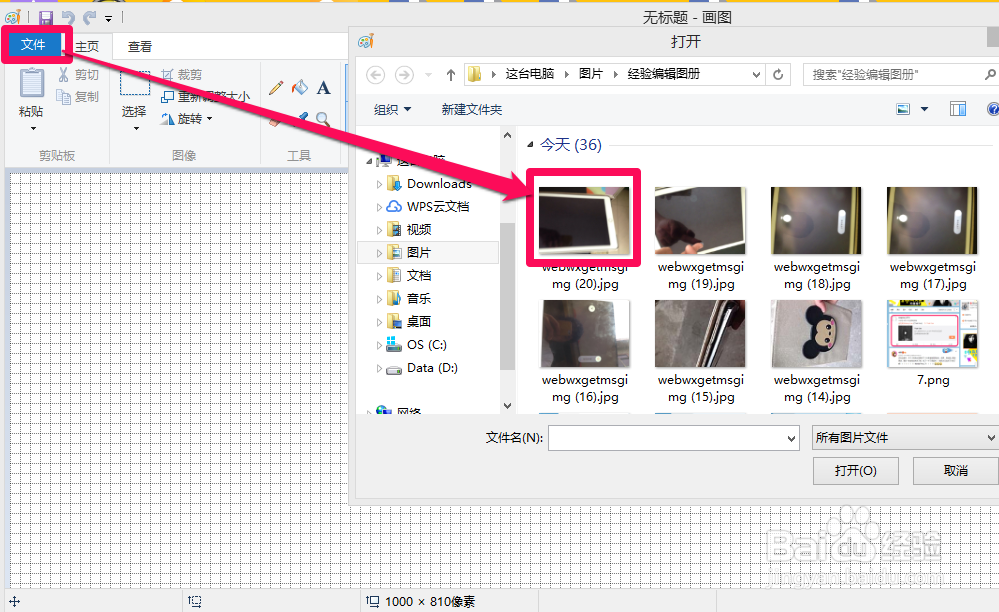Click the 粘贴 clipboard icon
The width and height of the screenshot is (999, 612).
tap(31, 83)
